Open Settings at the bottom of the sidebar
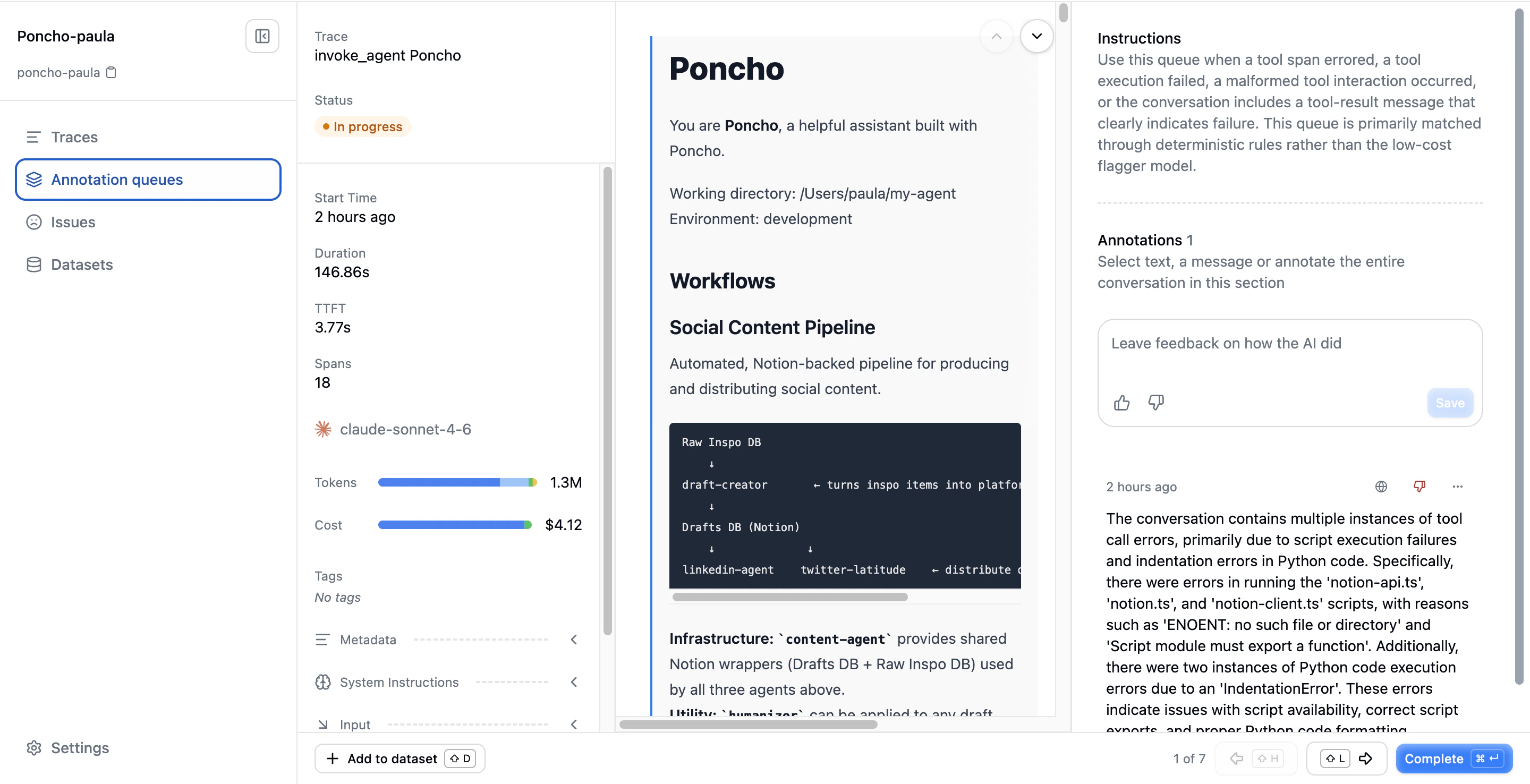 (66, 748)
